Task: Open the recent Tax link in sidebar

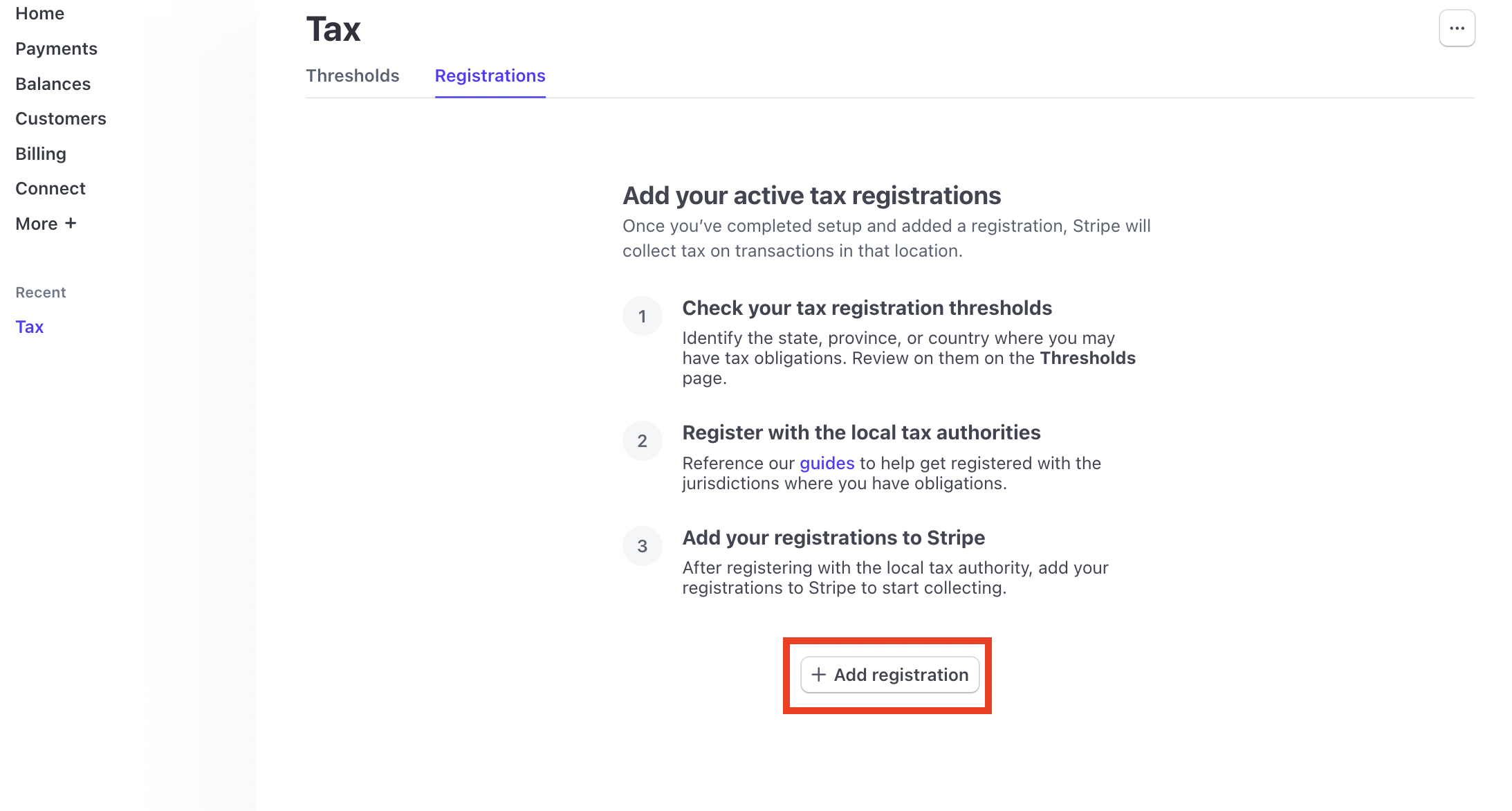Action: 29,326
